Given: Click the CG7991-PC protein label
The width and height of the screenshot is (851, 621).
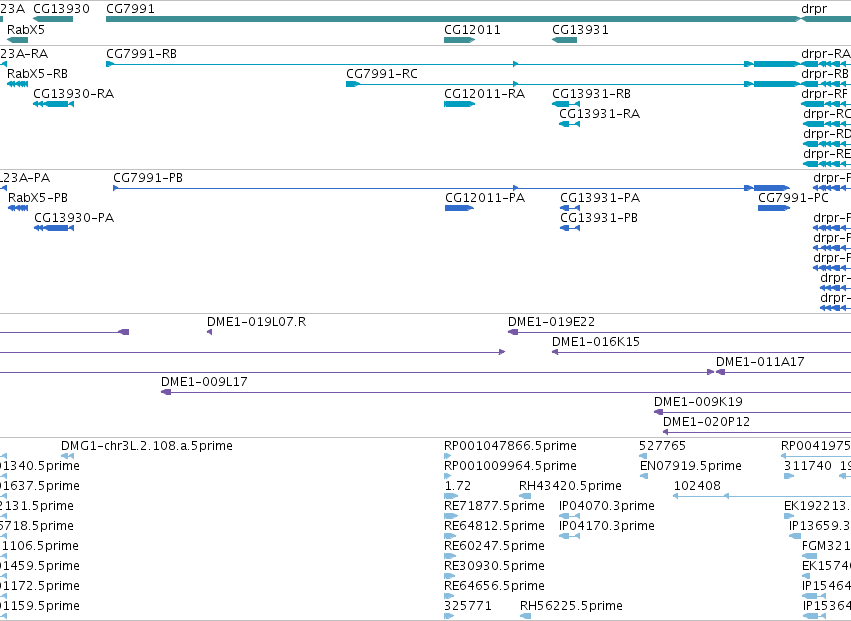Looking at the screenshot, I should (x=793, y=198).
